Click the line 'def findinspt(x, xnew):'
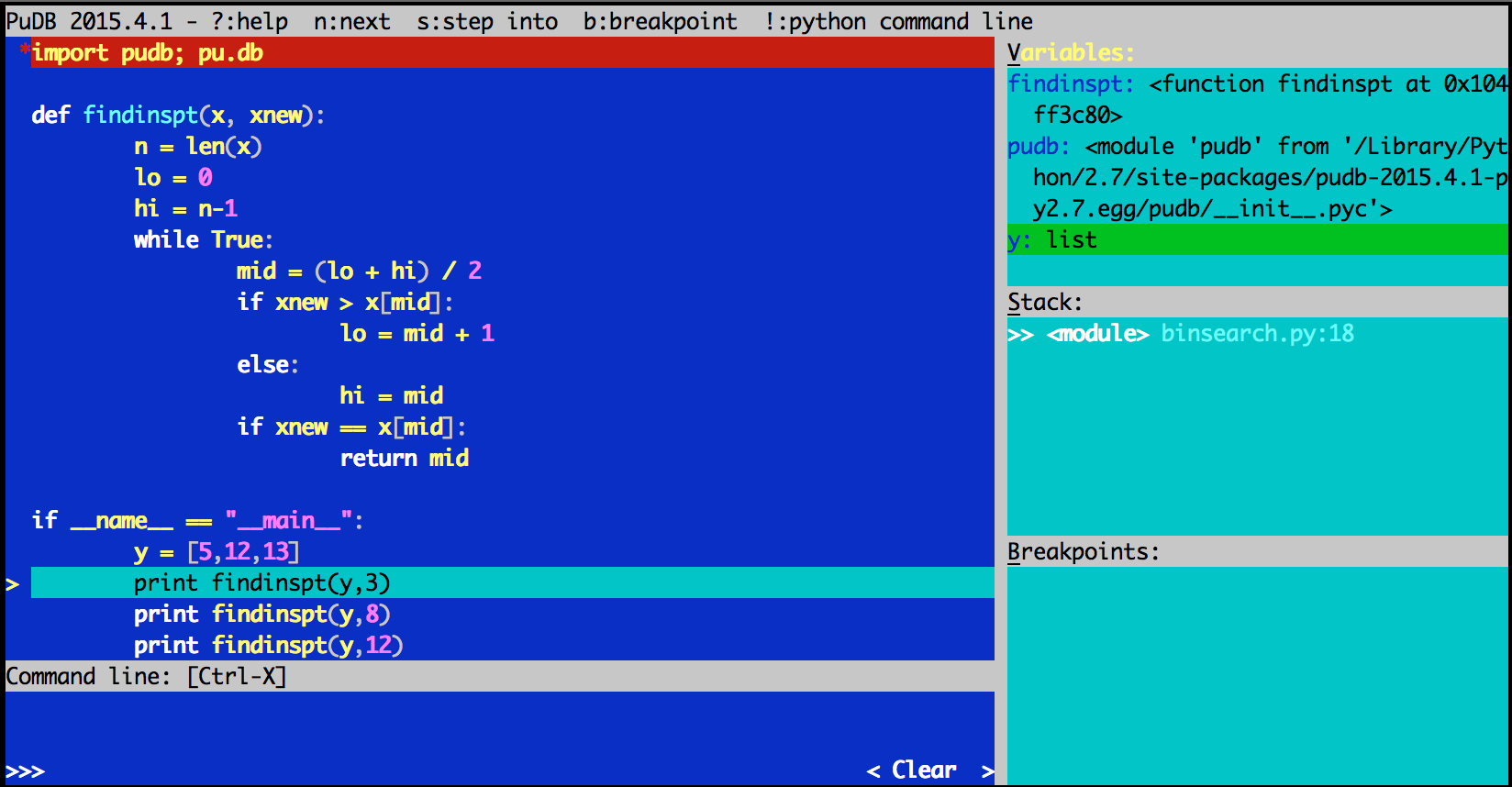The height and width of the screenshot is (787, 1512). (x=178, y=115)
